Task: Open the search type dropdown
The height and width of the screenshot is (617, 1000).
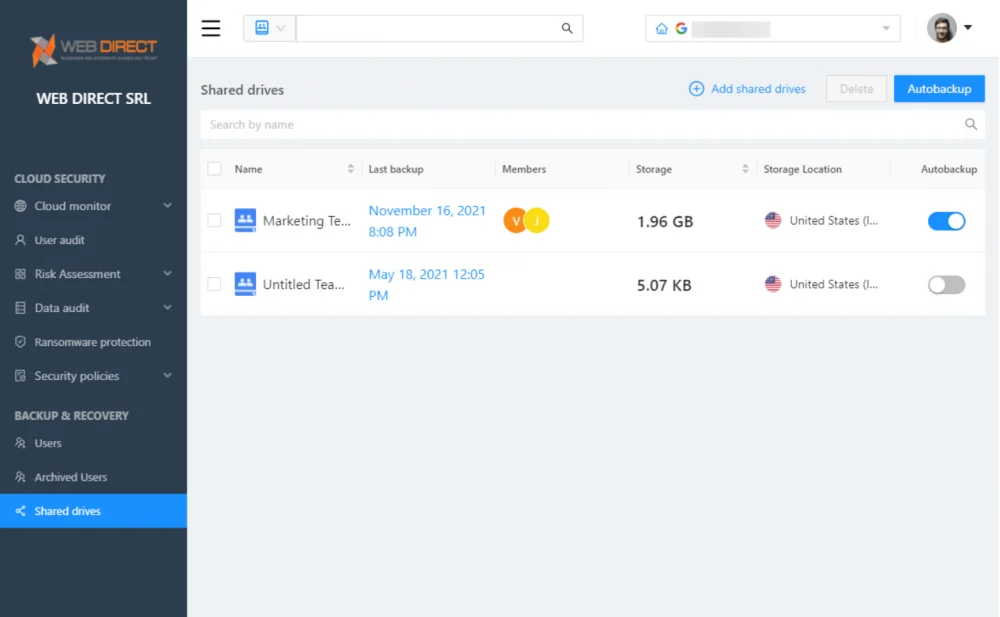Action: (270, 28)
